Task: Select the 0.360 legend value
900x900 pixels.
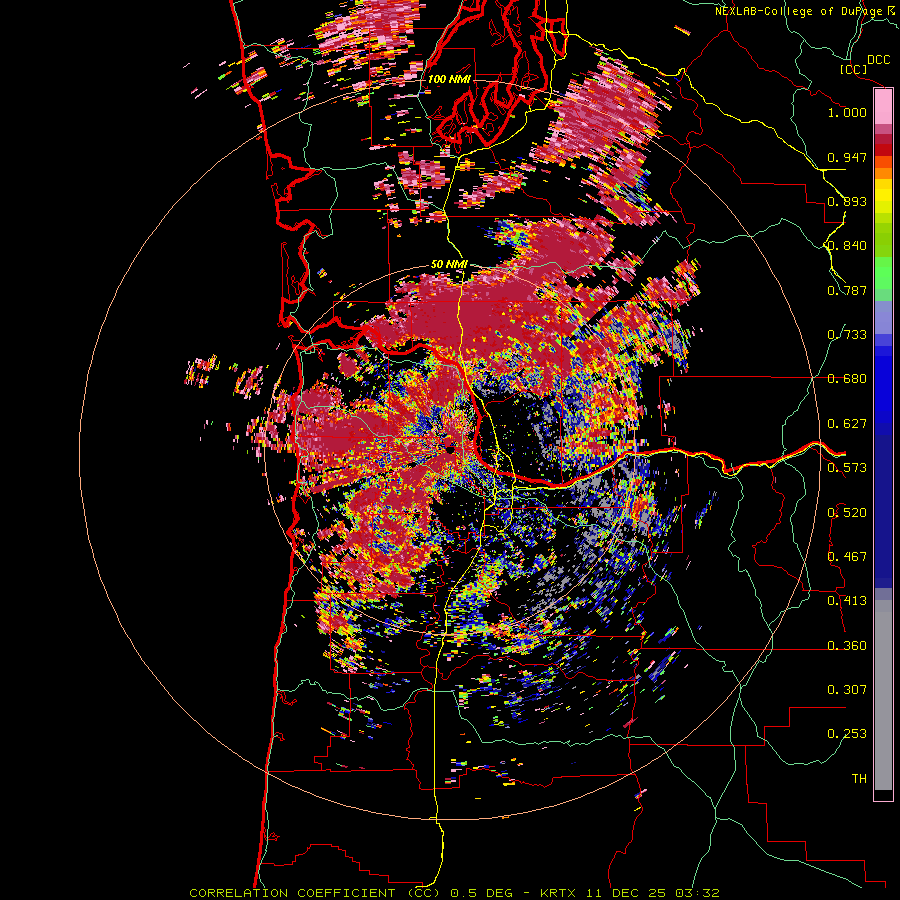Action: point(847,646)
